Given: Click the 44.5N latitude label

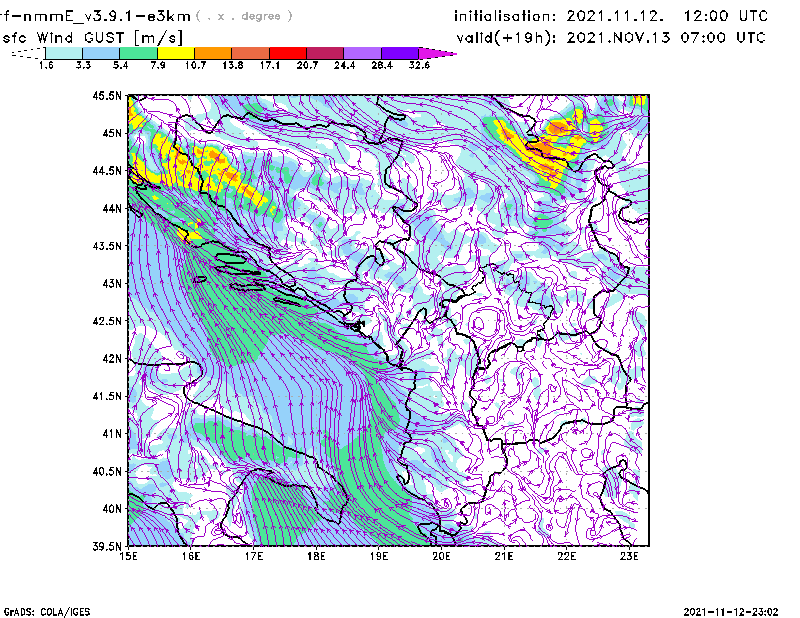Looking at the screenshot, I should [x=107, y=170].
